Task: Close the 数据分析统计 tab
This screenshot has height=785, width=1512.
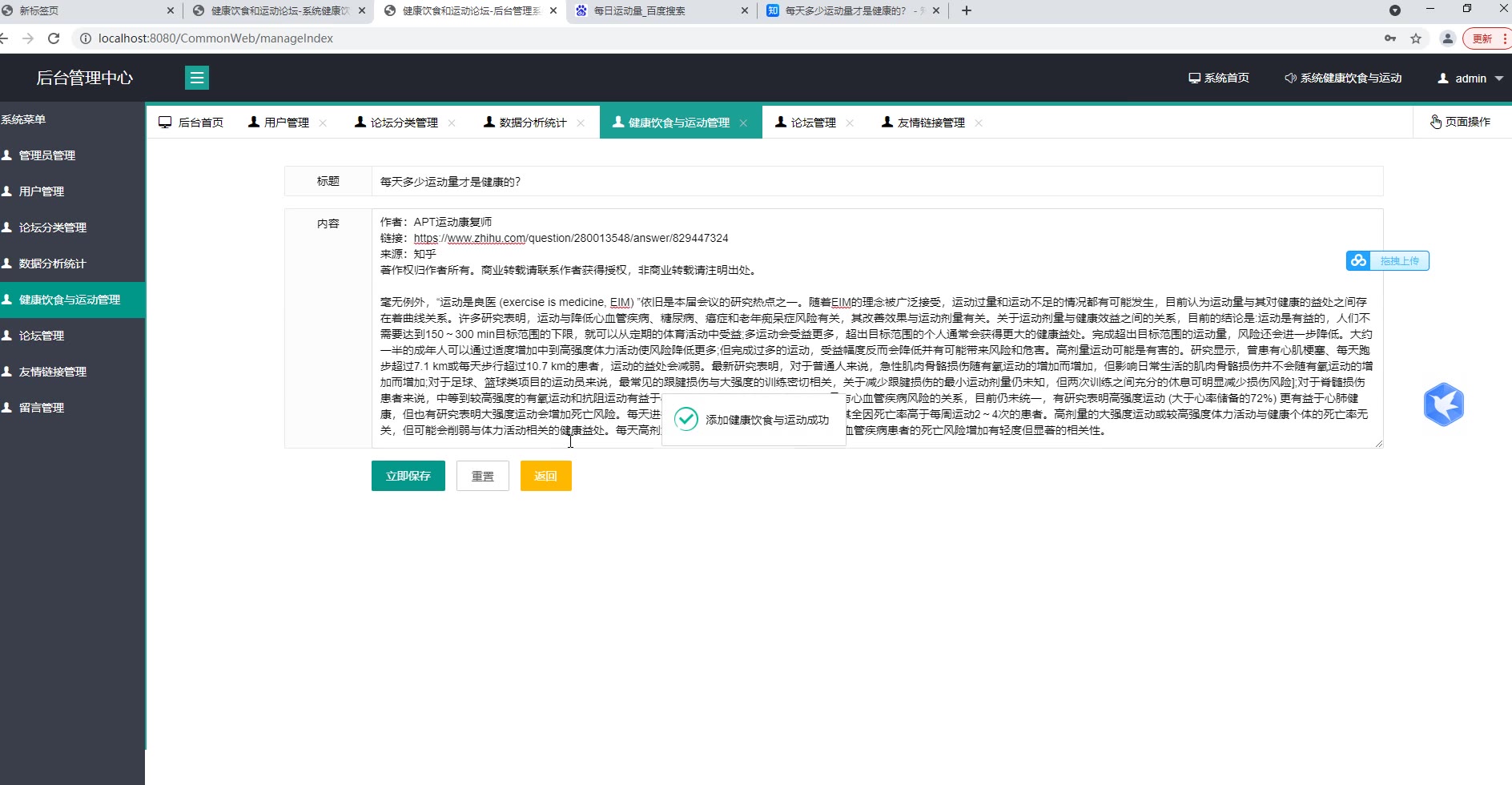Action: 581,123
